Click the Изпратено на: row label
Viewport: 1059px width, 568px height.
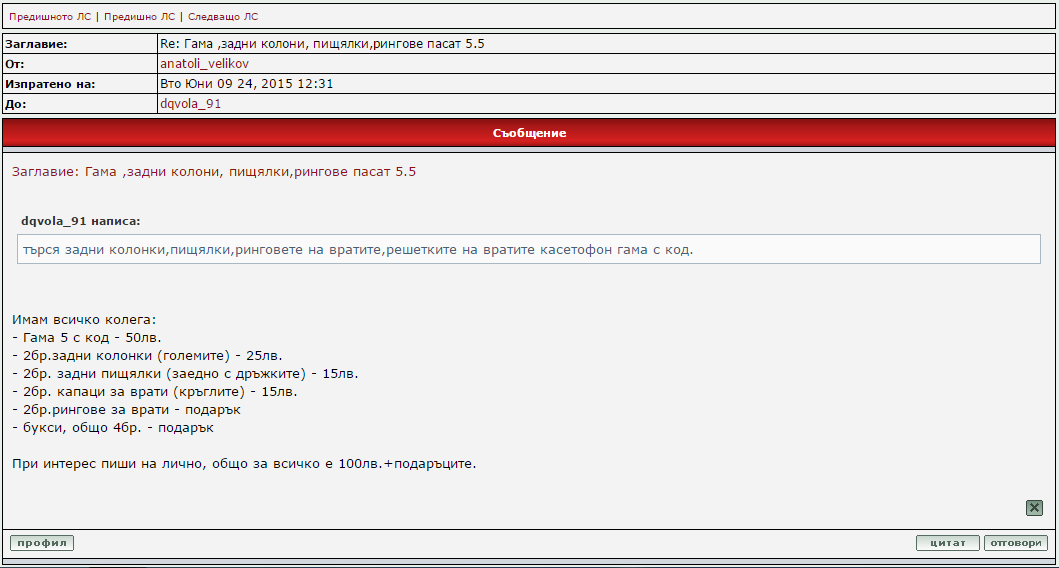pos(50,84)
